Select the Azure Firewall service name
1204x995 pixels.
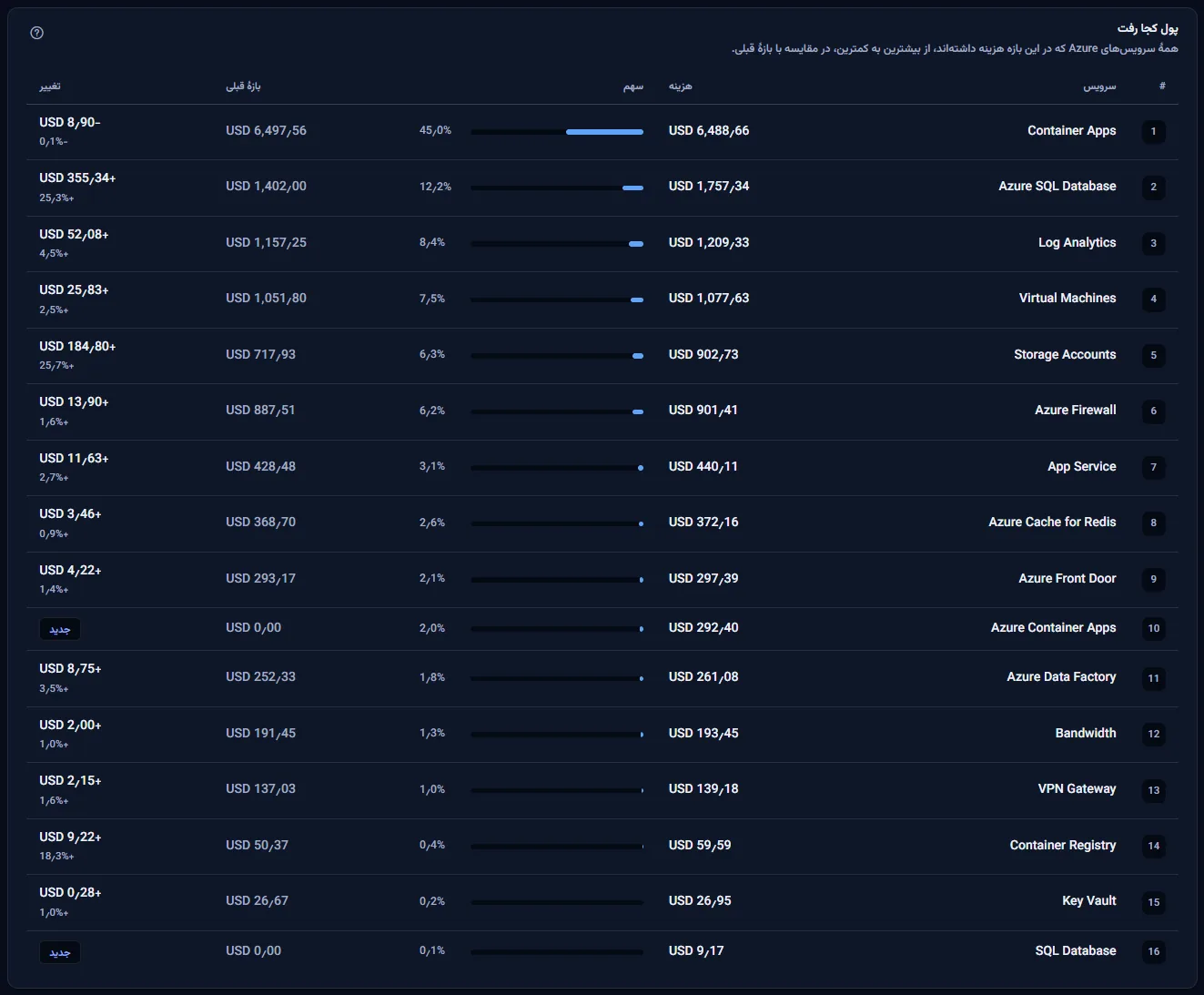[1075, 410]
